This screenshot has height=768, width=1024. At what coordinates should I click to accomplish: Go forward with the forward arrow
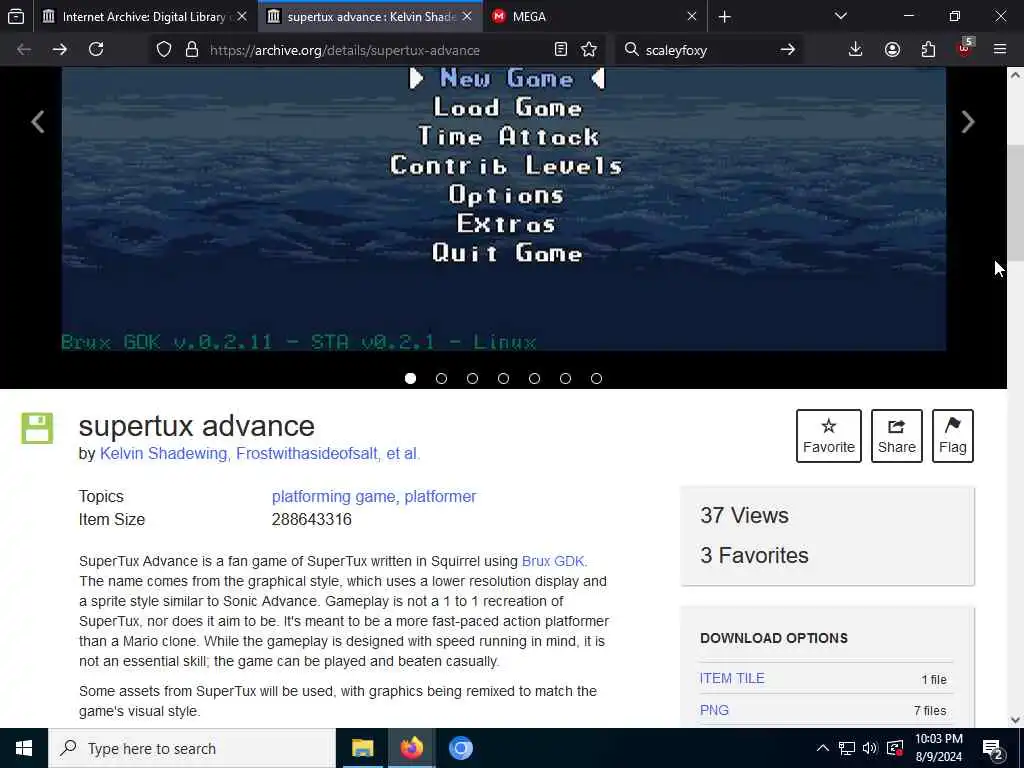[x=59, y=50]
